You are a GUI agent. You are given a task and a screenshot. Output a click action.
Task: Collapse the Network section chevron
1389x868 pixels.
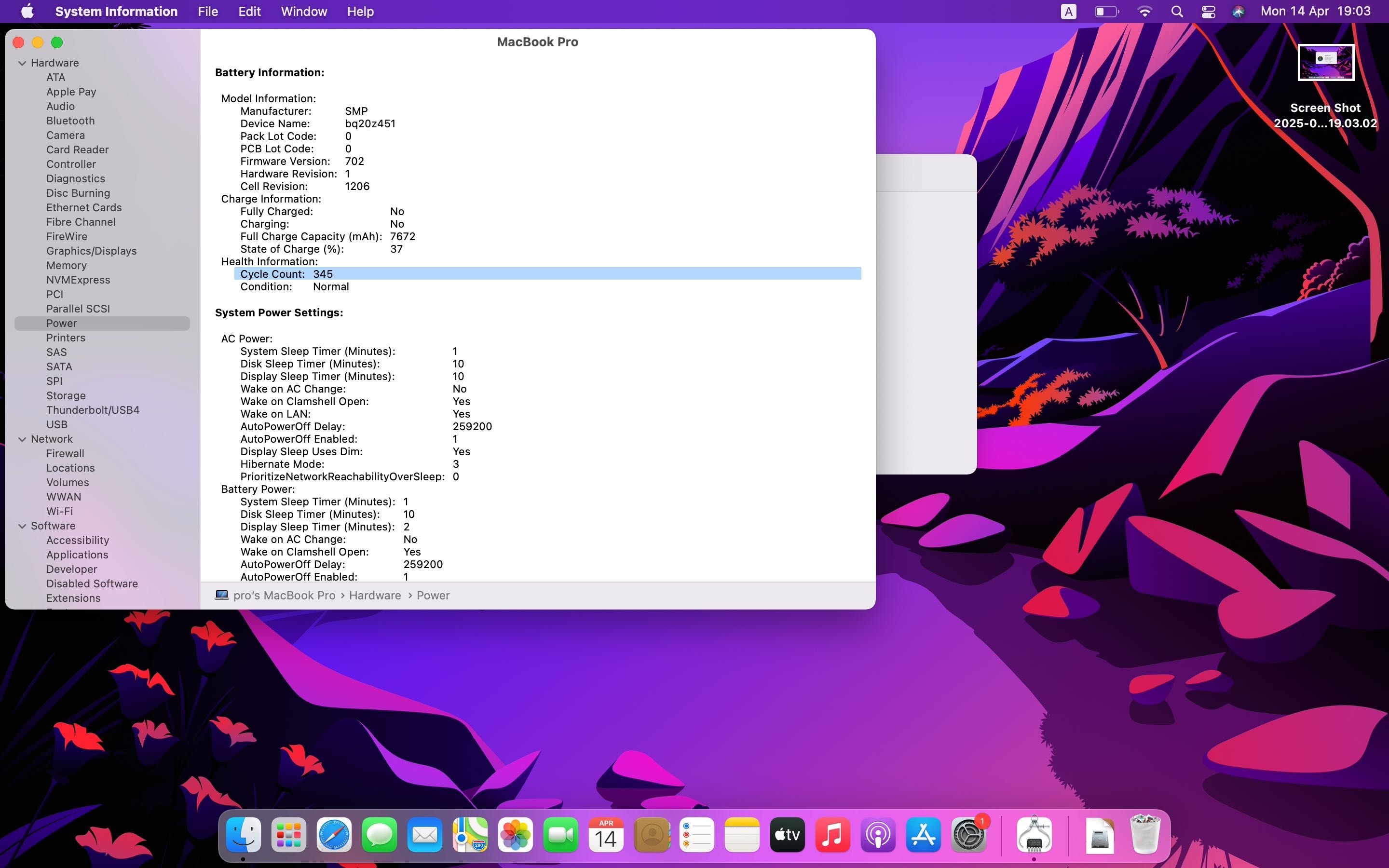(x=22, y=439)
